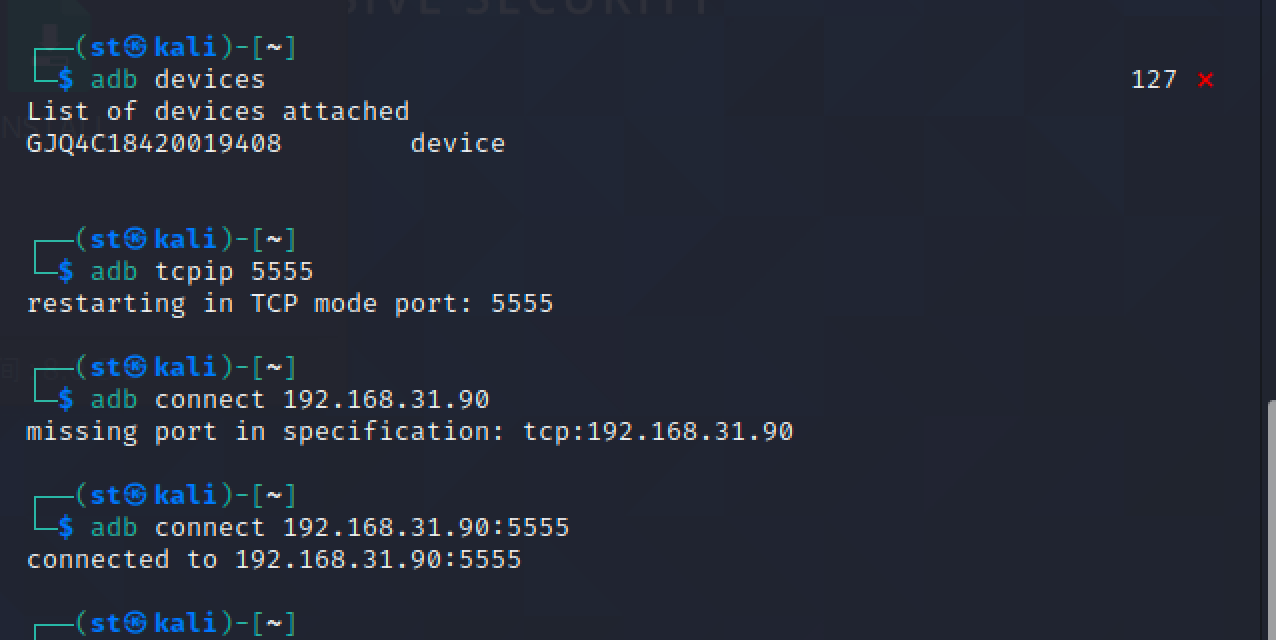The image size is (1276, 640).
Task: Click the word 'device' after the serial
Action: point(457,143)
